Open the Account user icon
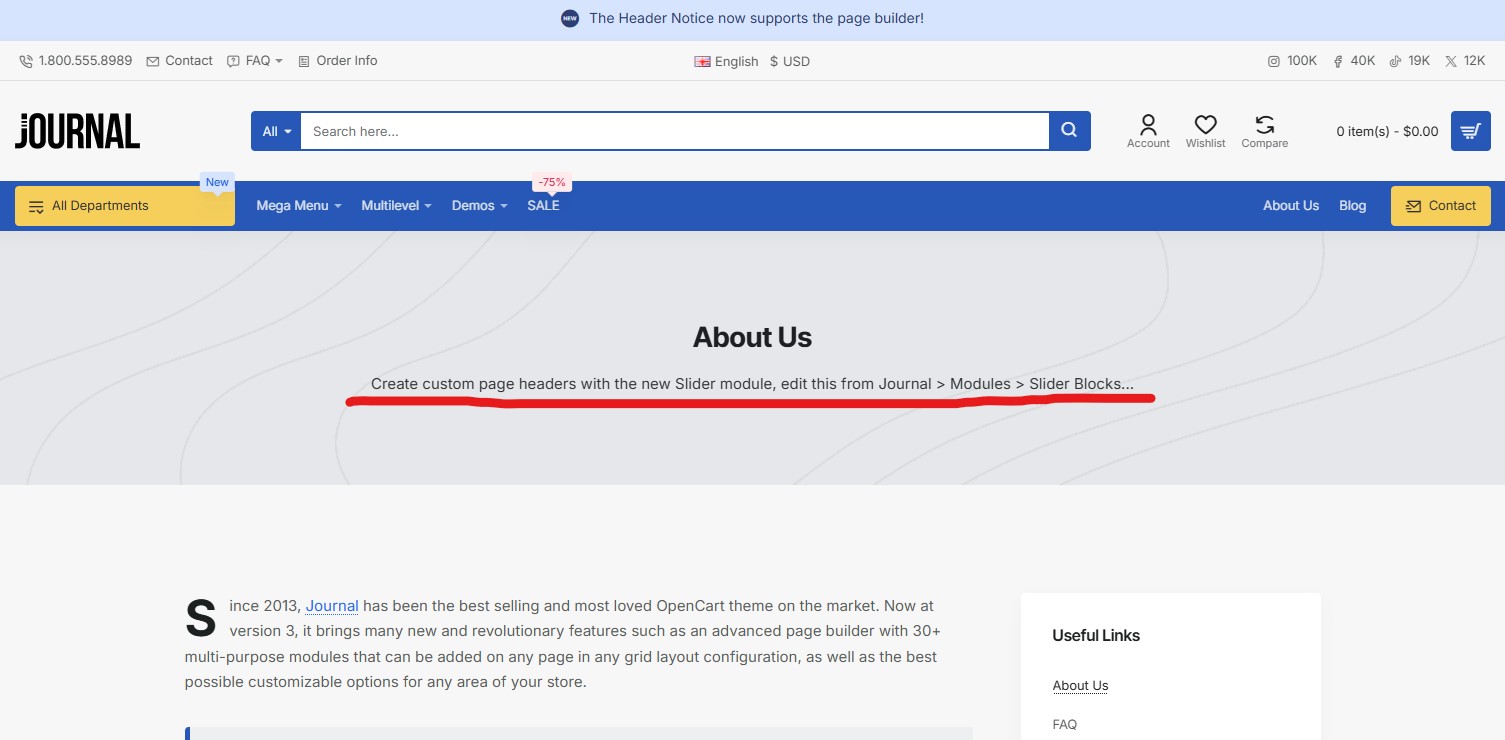 point(1148,124)
